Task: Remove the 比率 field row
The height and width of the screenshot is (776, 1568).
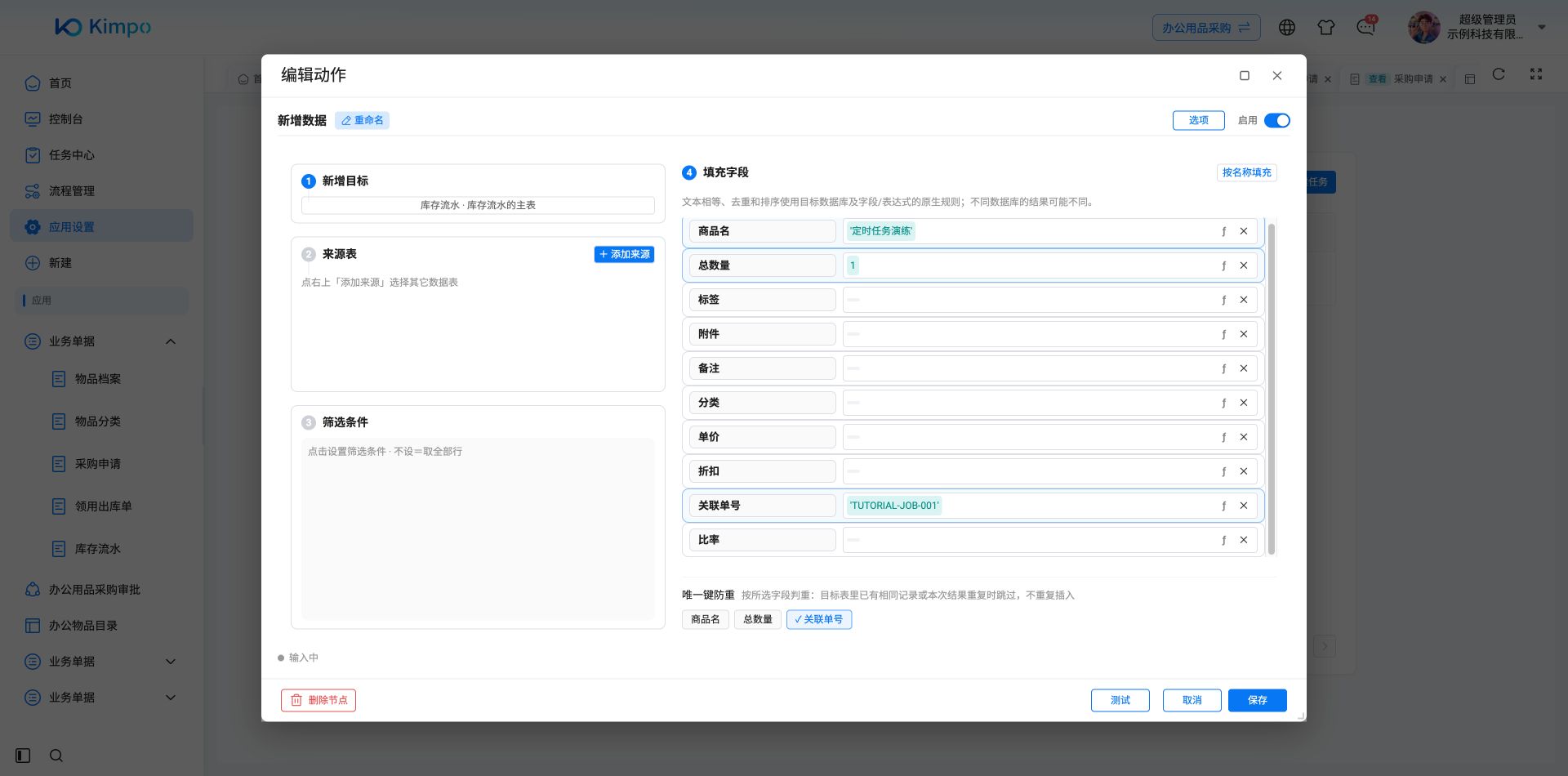Action: click(x=1244, y=540)
